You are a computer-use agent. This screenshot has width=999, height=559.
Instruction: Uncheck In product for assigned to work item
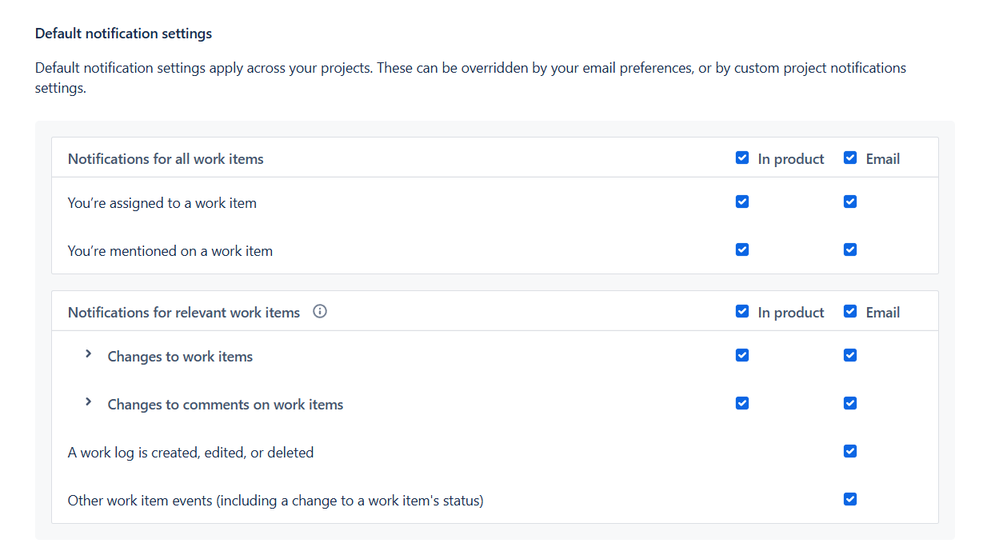click(742, 202)
